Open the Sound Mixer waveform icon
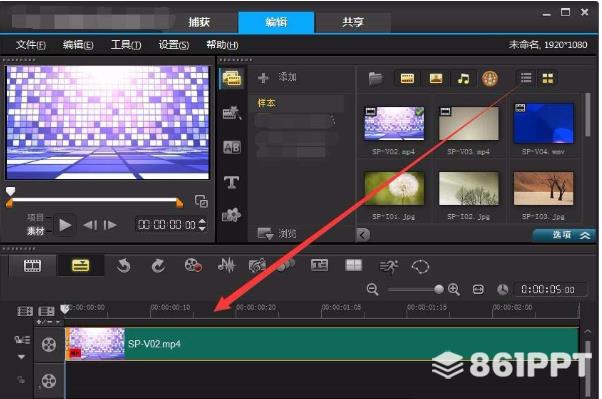The height and width of the screenshot is (399, 602). (x=227, y=265)
